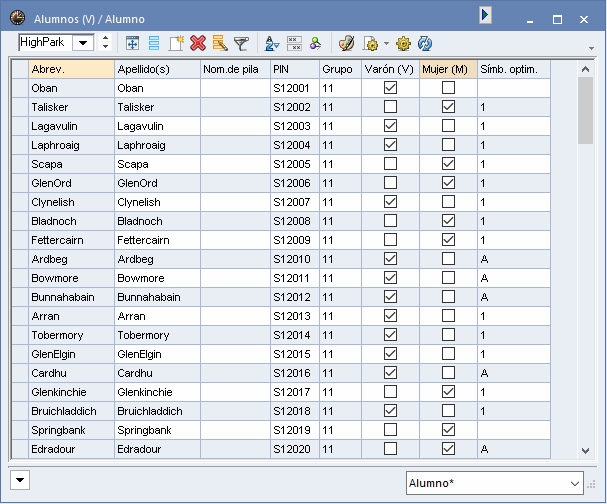
Task: Click the yellow gear settings icon
Action: 403,43
